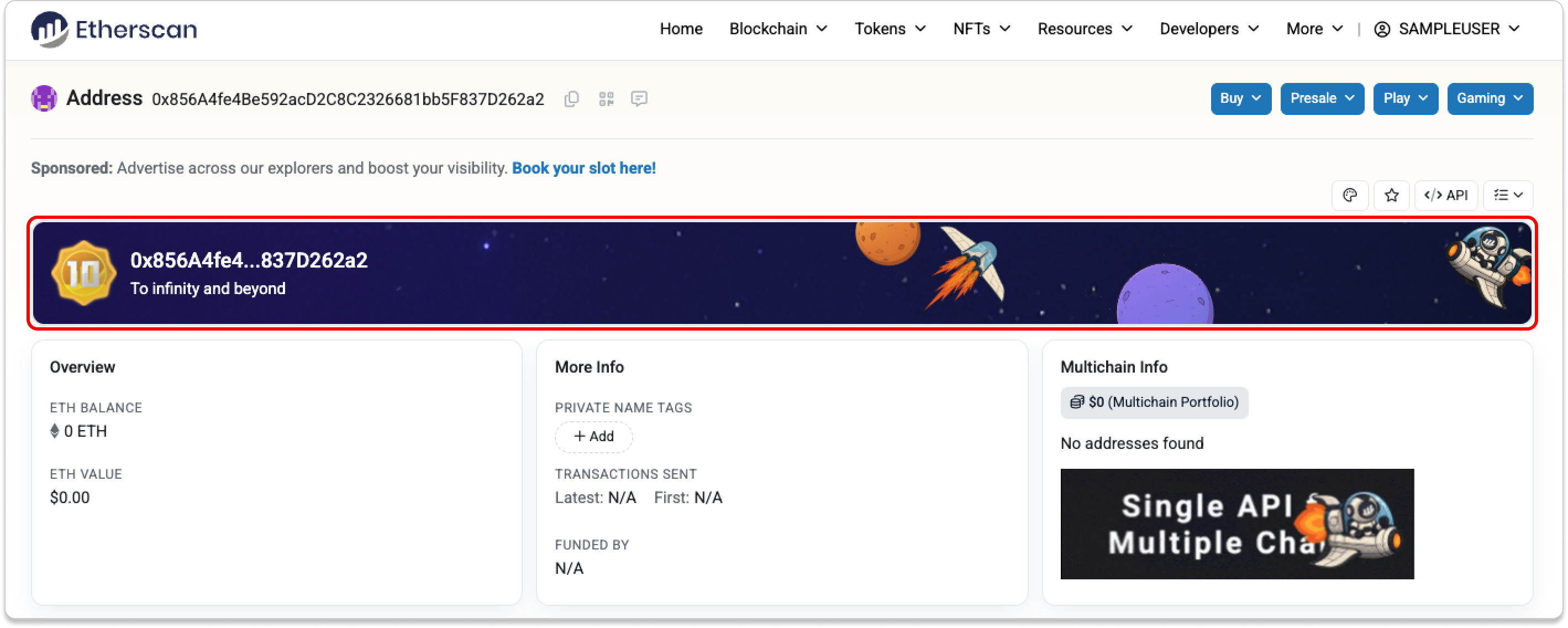The image size is (1568, 628).
Task: Open the list options dropdown icon
Action: click(1507, 196)
